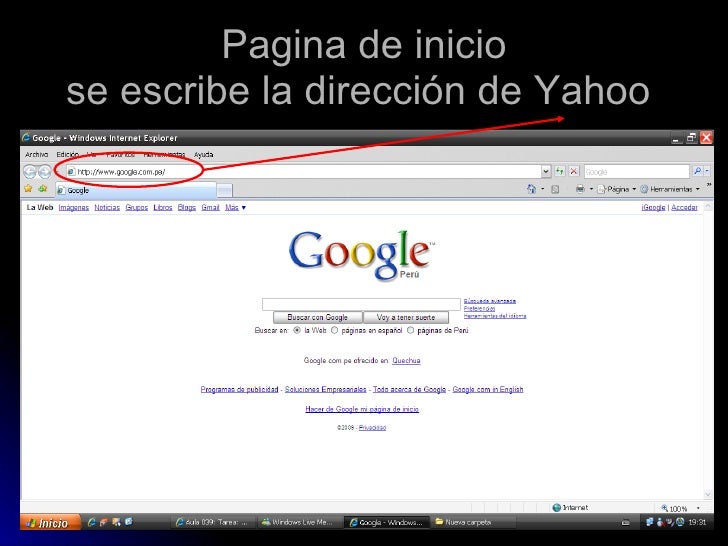Open the Ayuda menu
The height and width of the screenshot is (546, 728).
click(x=203, y=155)
